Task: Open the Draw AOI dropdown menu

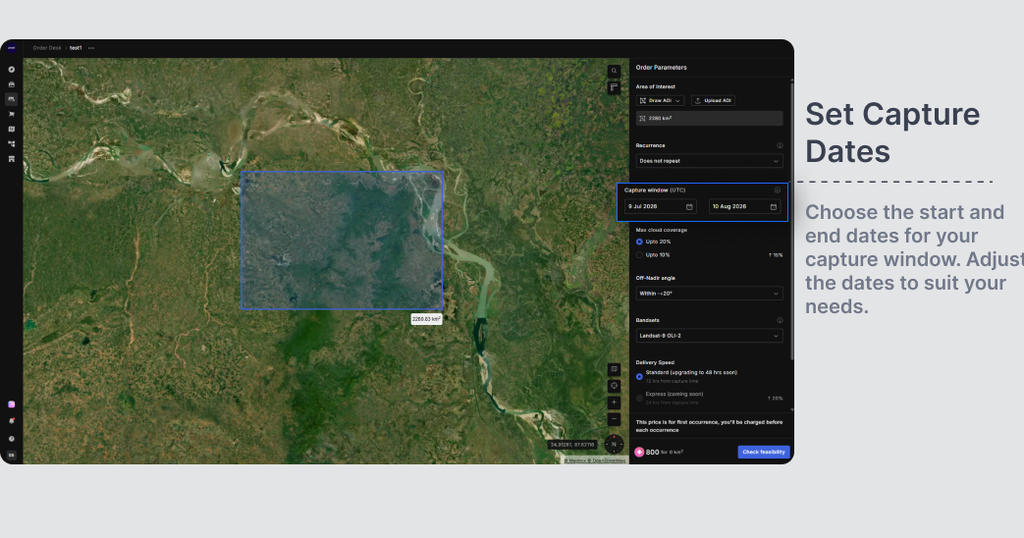Action: (660, 101)
